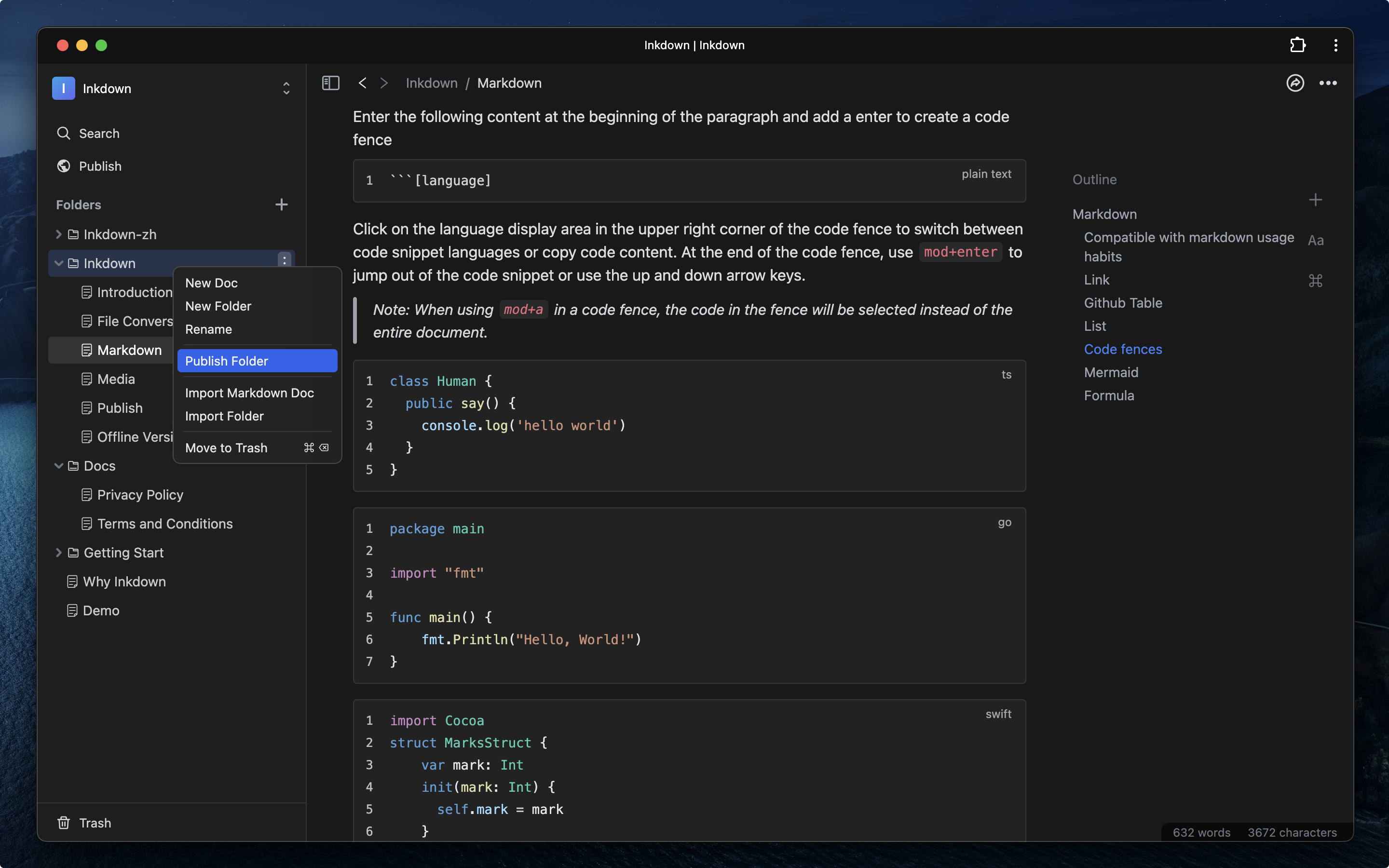Open the Why Inkdown document

point(171,582)
